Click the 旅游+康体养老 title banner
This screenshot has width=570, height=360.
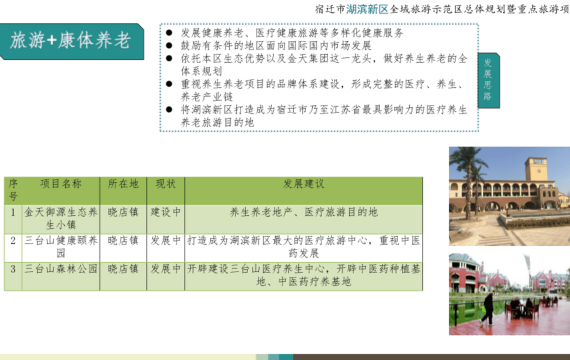click(72, 41)
